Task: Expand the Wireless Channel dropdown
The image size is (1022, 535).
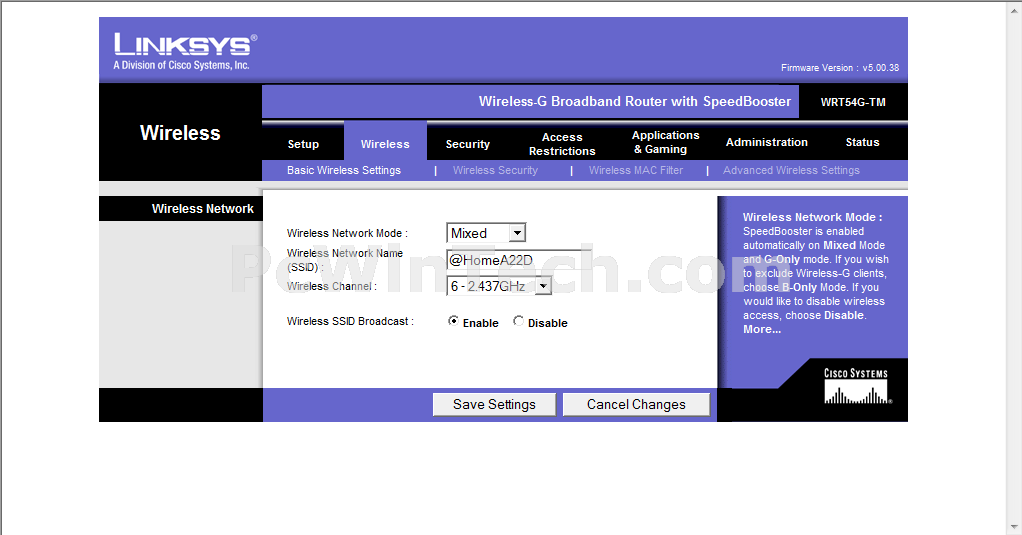Action: pos(499,285)
